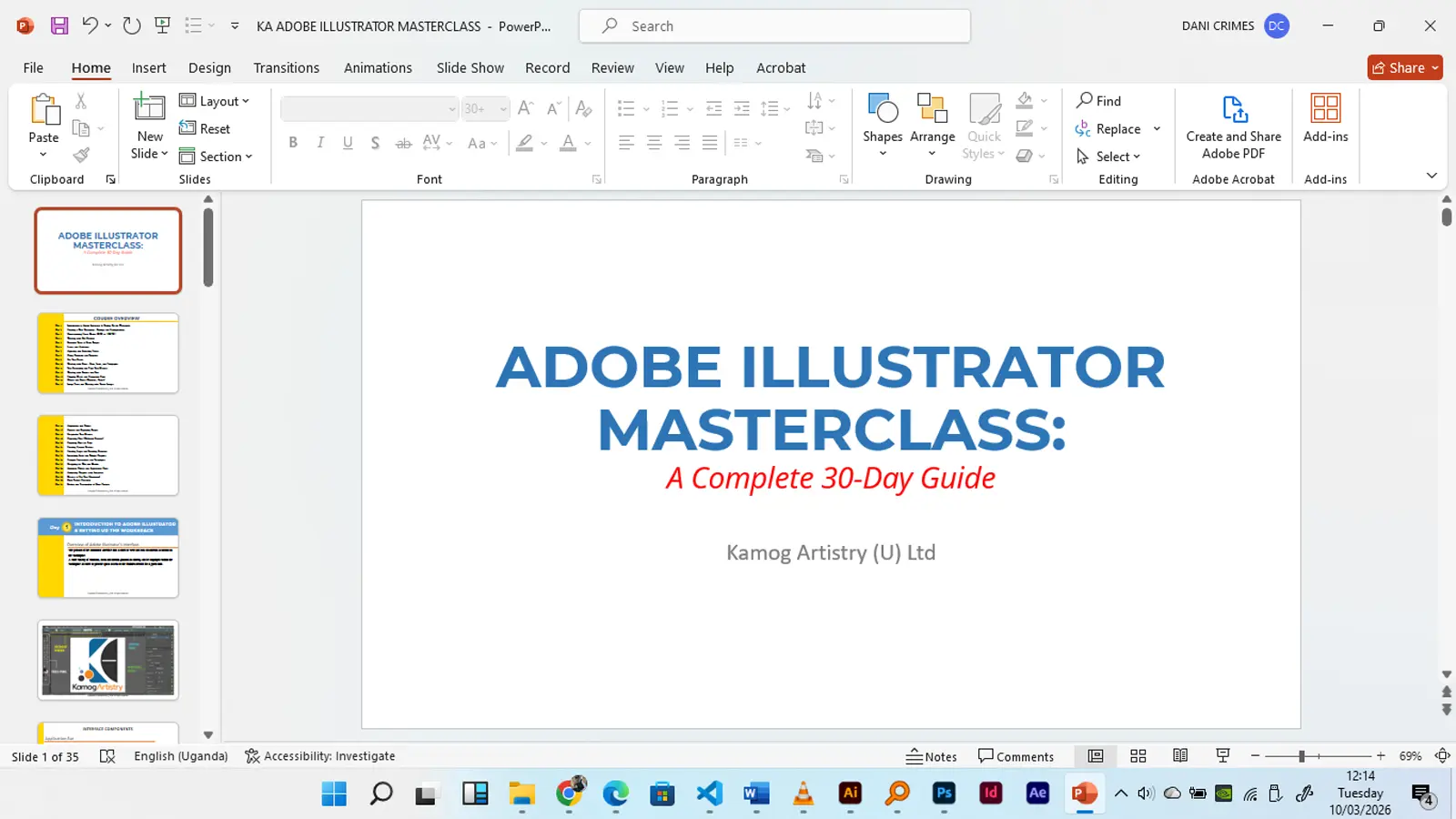Click the Save icon in title bar
This screenshot has height=819, width=1456.
59,25
